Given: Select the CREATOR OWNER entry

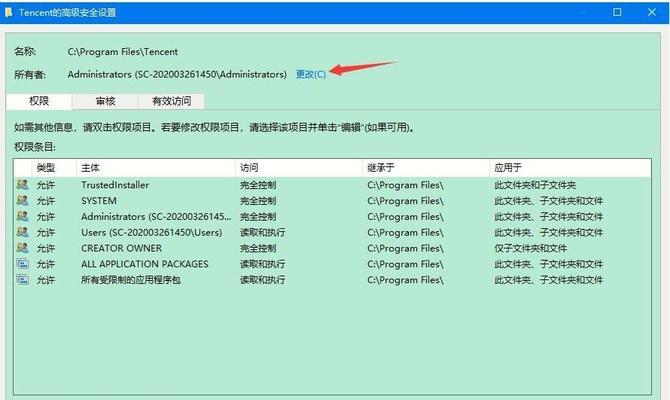Looking at the screenshot, I should tap(121, 248).
